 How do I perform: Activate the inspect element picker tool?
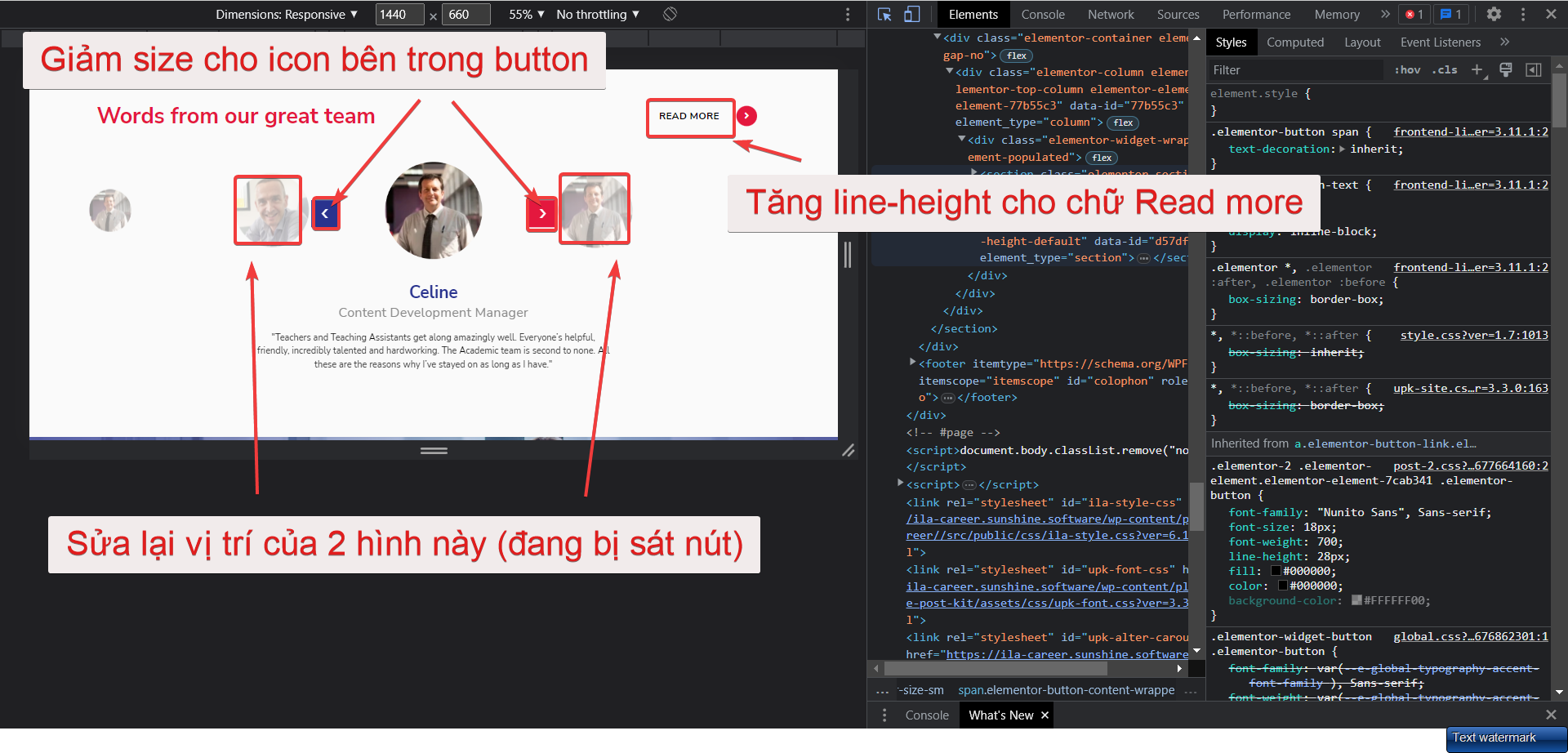point(884,14)
